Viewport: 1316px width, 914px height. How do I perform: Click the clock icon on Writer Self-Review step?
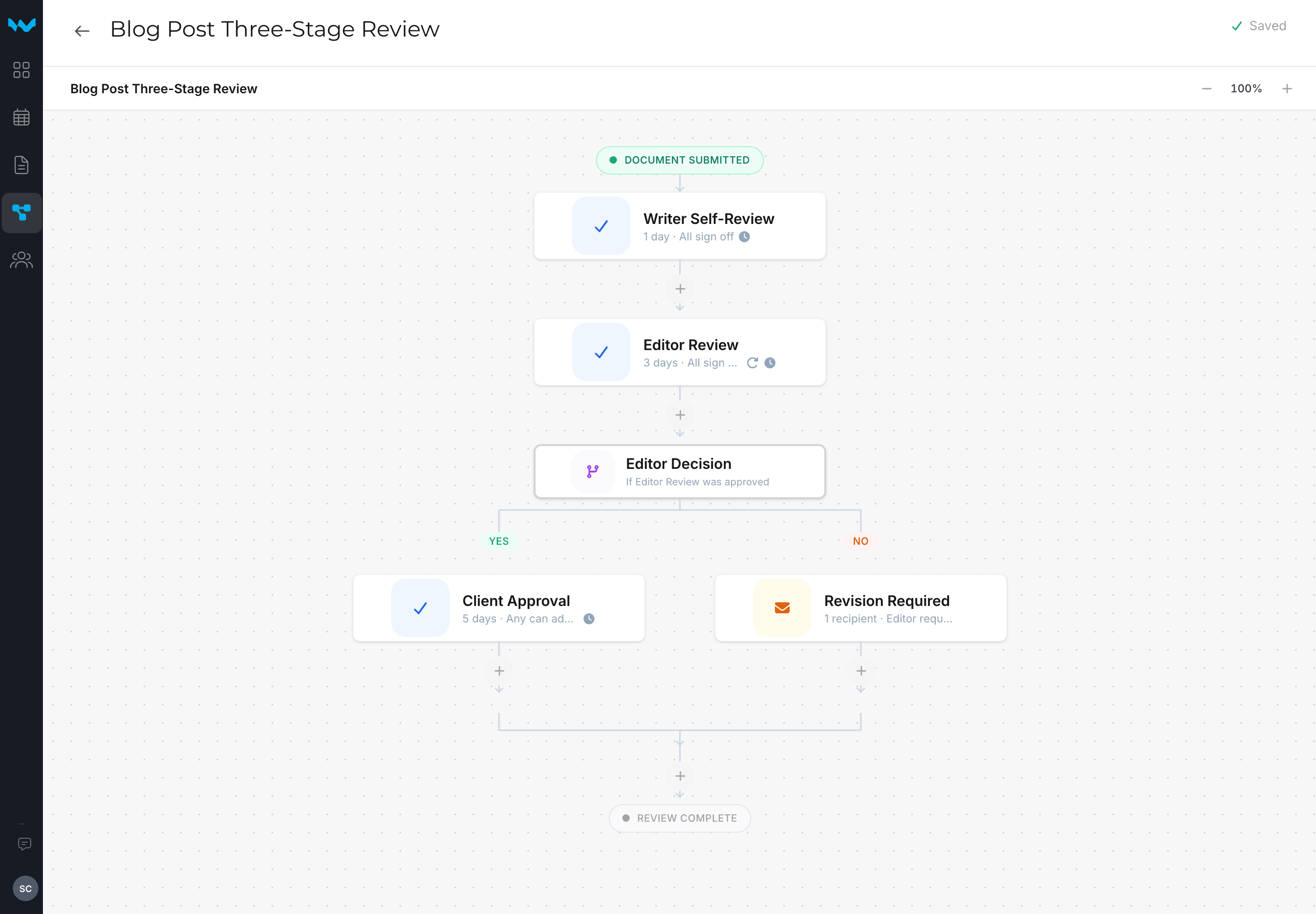(x=744, y=237)
